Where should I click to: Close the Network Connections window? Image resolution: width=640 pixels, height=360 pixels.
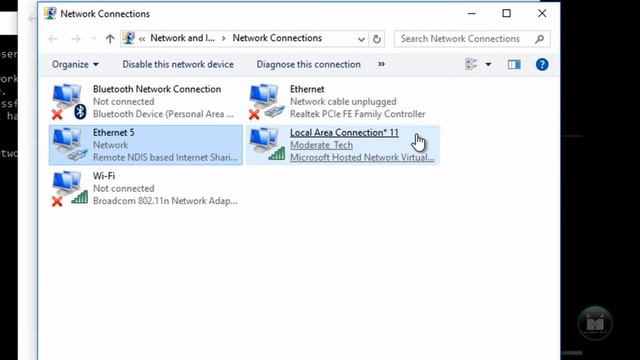pos(542,13)
